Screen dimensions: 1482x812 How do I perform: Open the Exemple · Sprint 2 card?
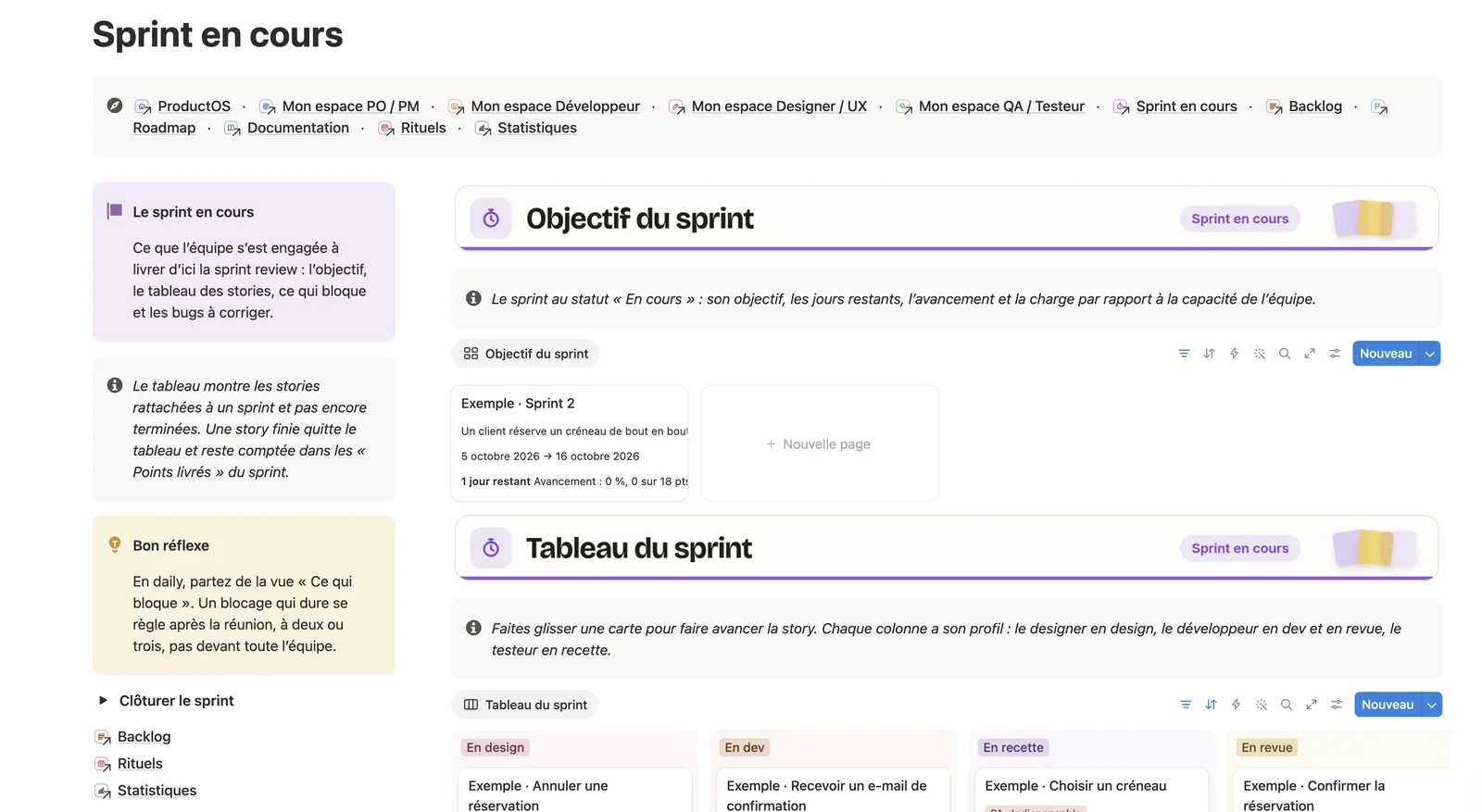570,443
